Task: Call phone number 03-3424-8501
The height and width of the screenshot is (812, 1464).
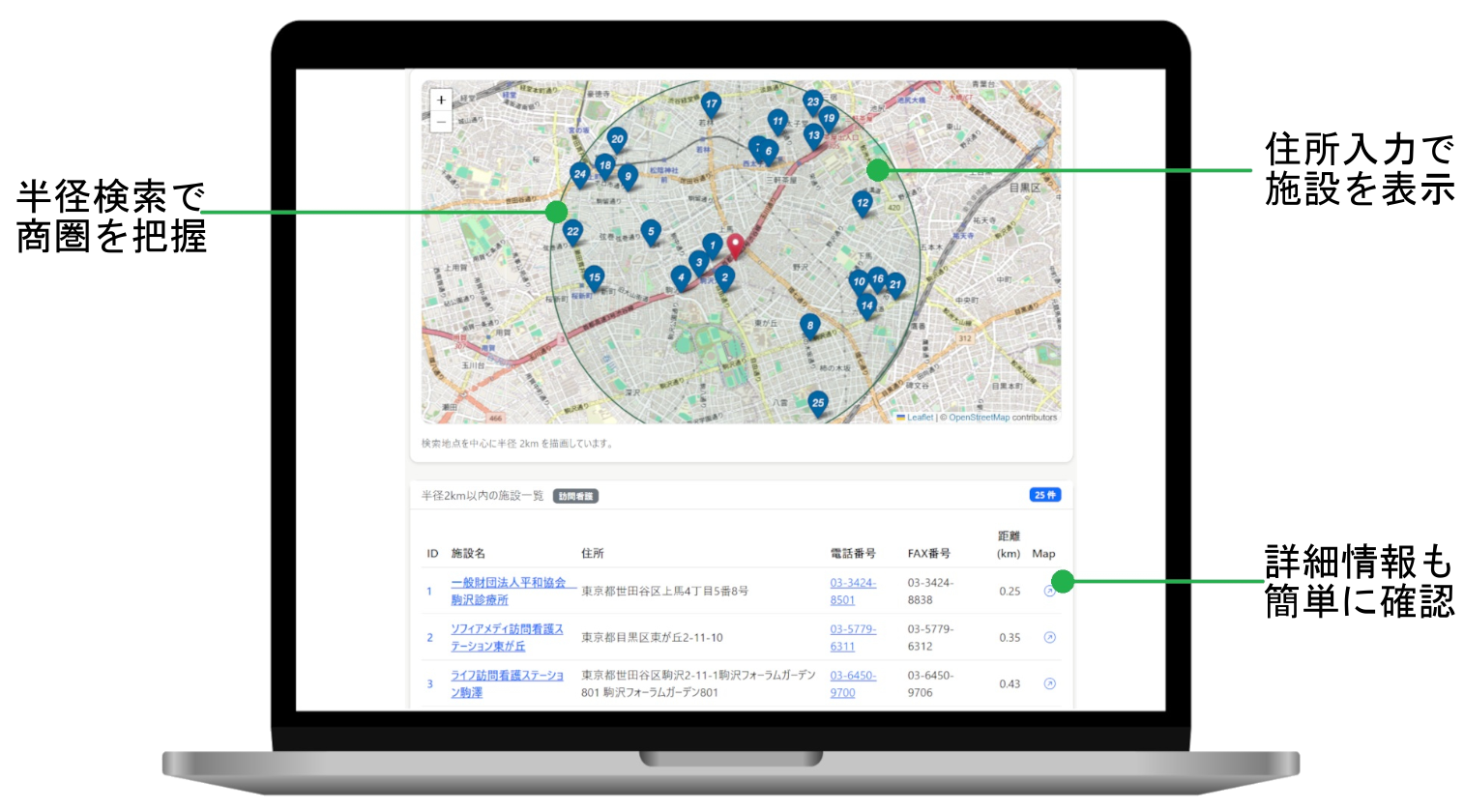Action: [852, 583]
